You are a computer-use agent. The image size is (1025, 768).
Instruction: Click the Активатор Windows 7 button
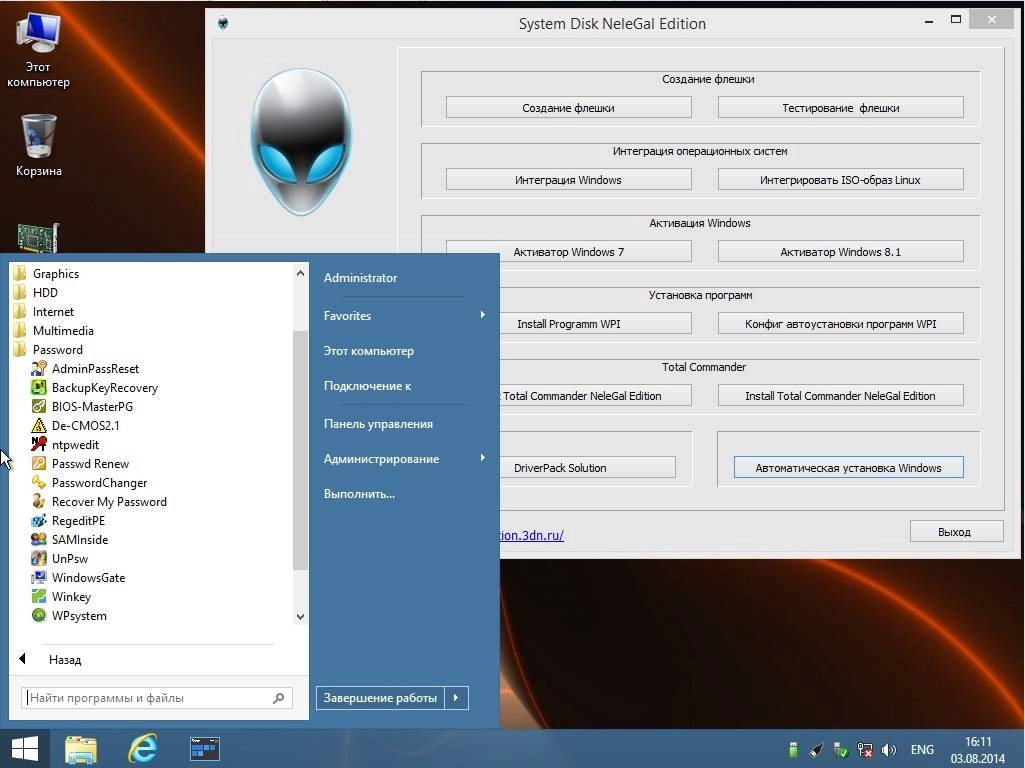click(568, 252)
